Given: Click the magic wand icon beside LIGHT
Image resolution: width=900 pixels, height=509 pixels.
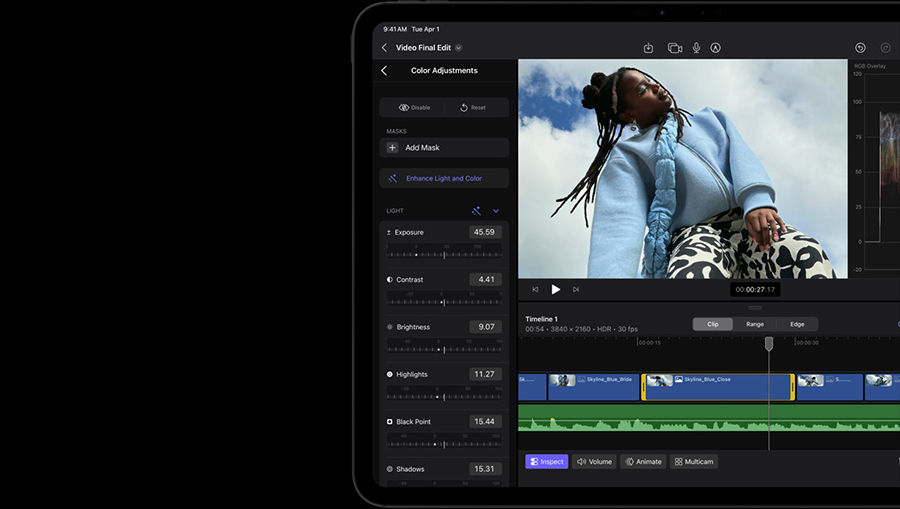Looking at the screenshot, I should tap(477, 211).
